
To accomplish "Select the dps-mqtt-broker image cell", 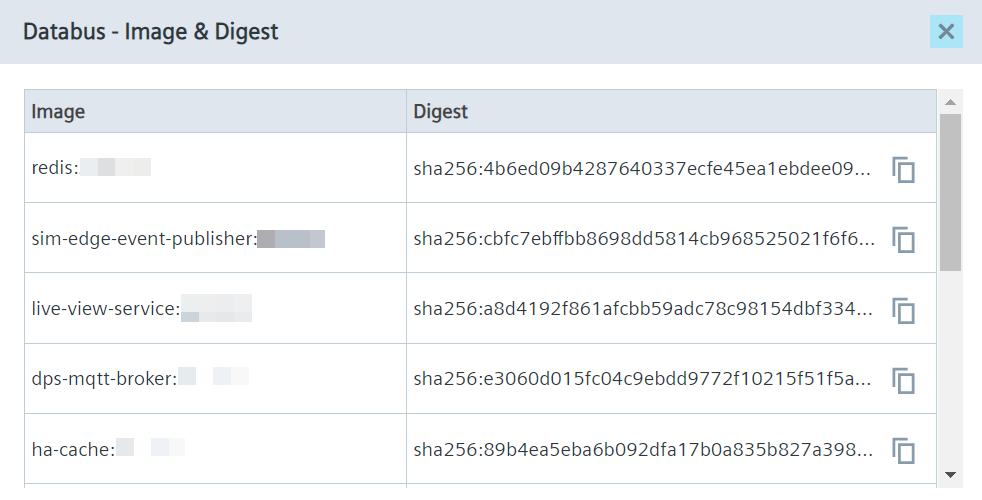I will pyautogui.click(x=215, y=378).
